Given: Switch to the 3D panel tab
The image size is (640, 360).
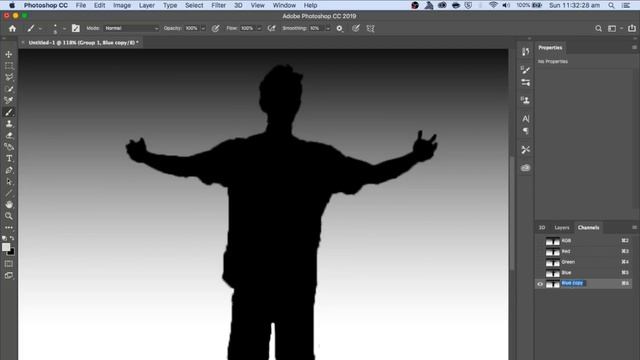Looking at the screenshot, I should point(542,227).
